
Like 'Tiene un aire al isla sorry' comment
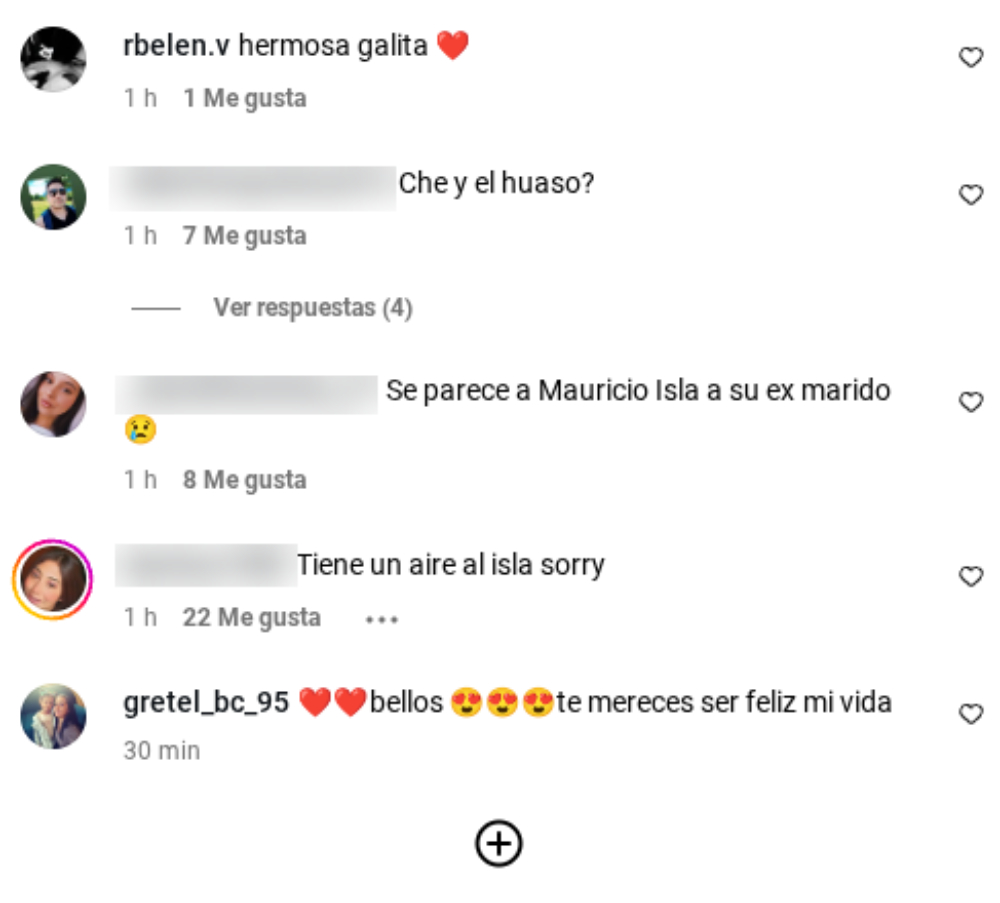971,576
